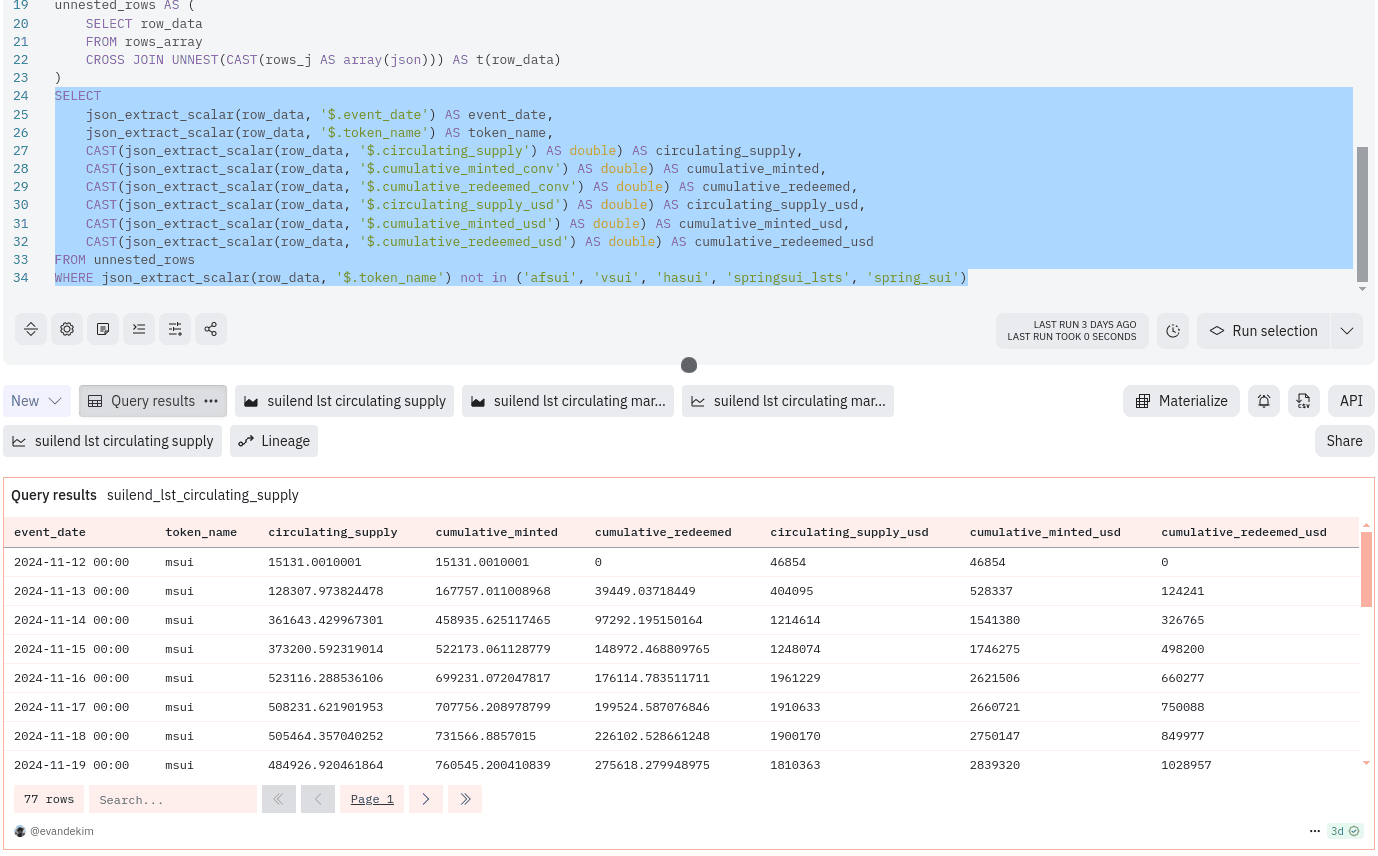The height and width of the screenshot is (856, 1378).
Task: Open the area chart suilend lst circulating supply tab
Action: pos(345,401)
